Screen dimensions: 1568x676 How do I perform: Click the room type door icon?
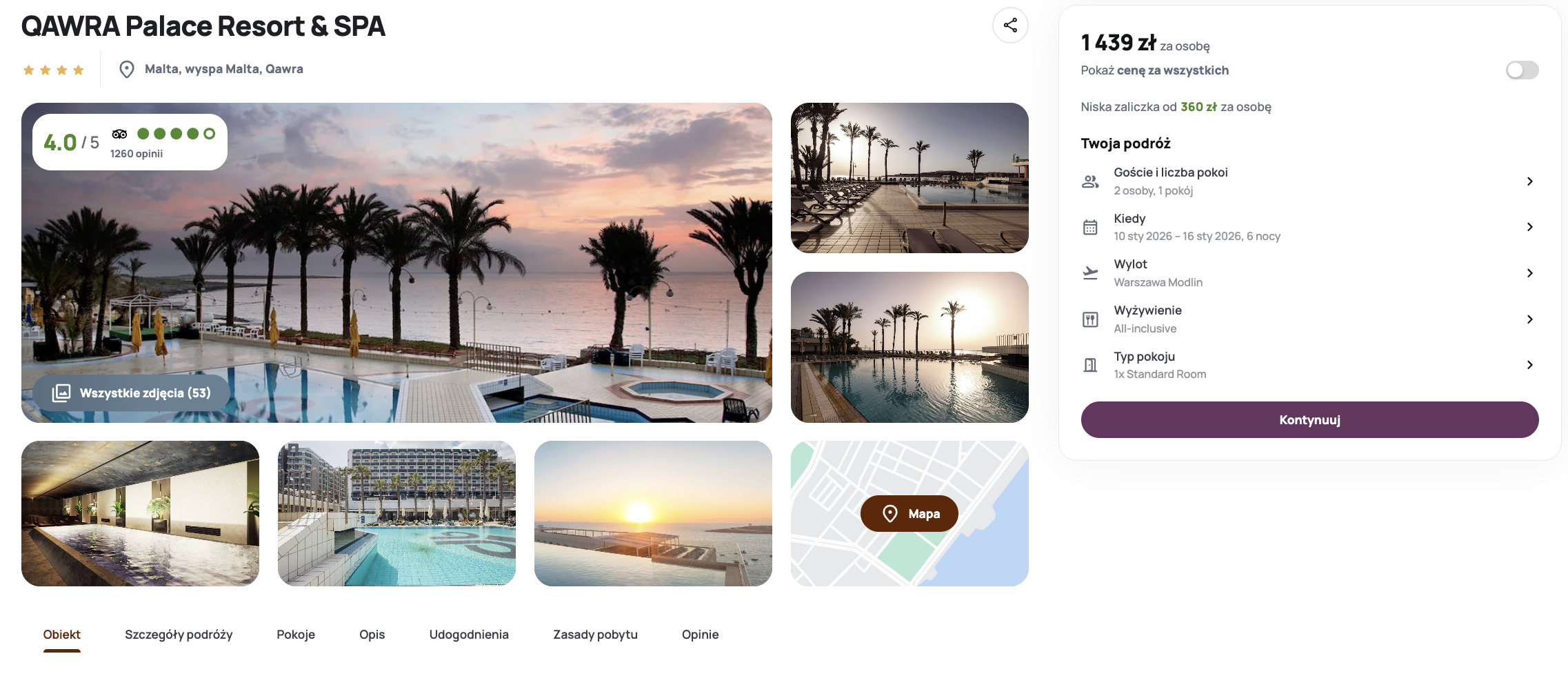coord(1090,365)
